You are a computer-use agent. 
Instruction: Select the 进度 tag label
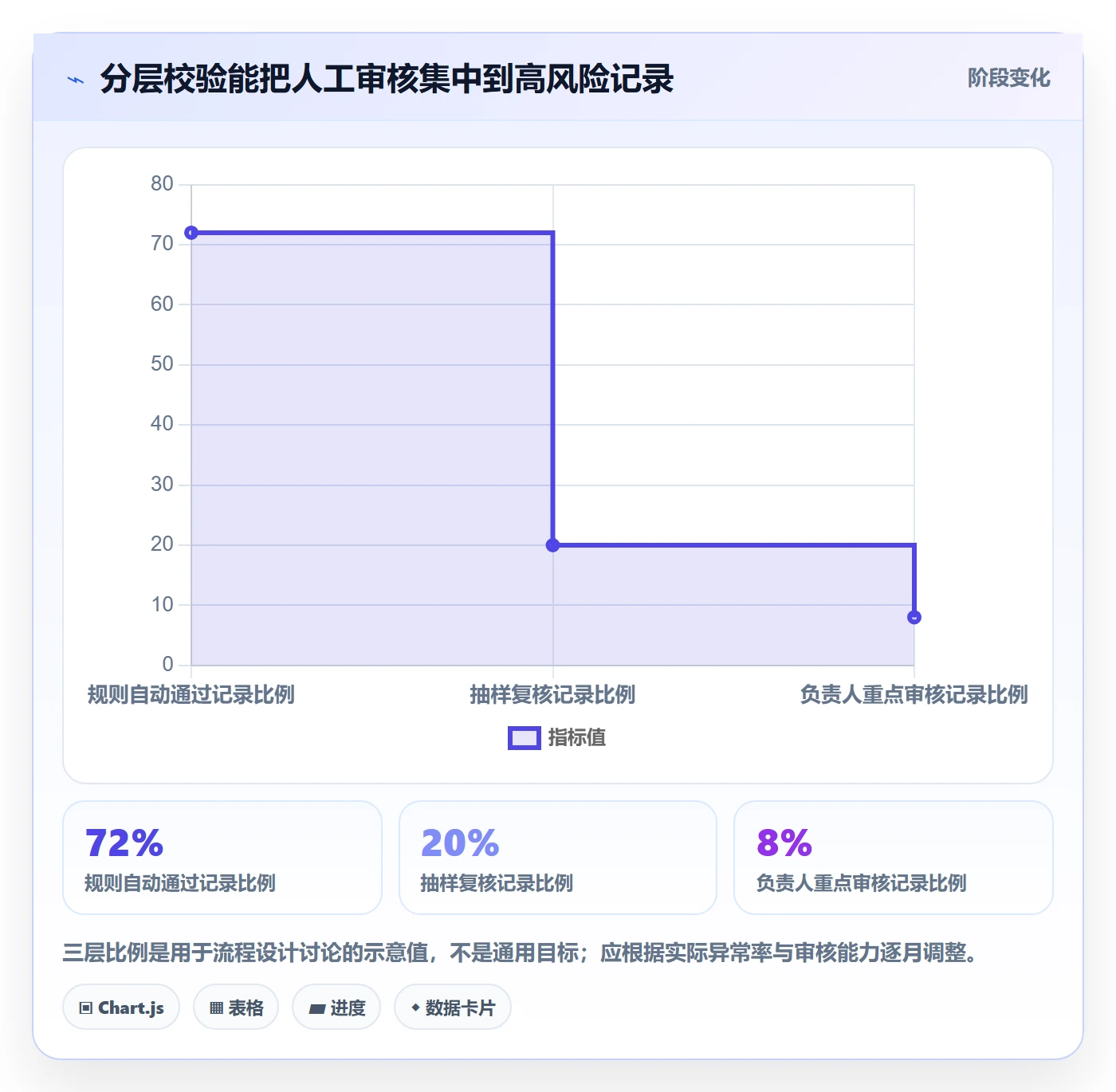[x=348, y=1008]
